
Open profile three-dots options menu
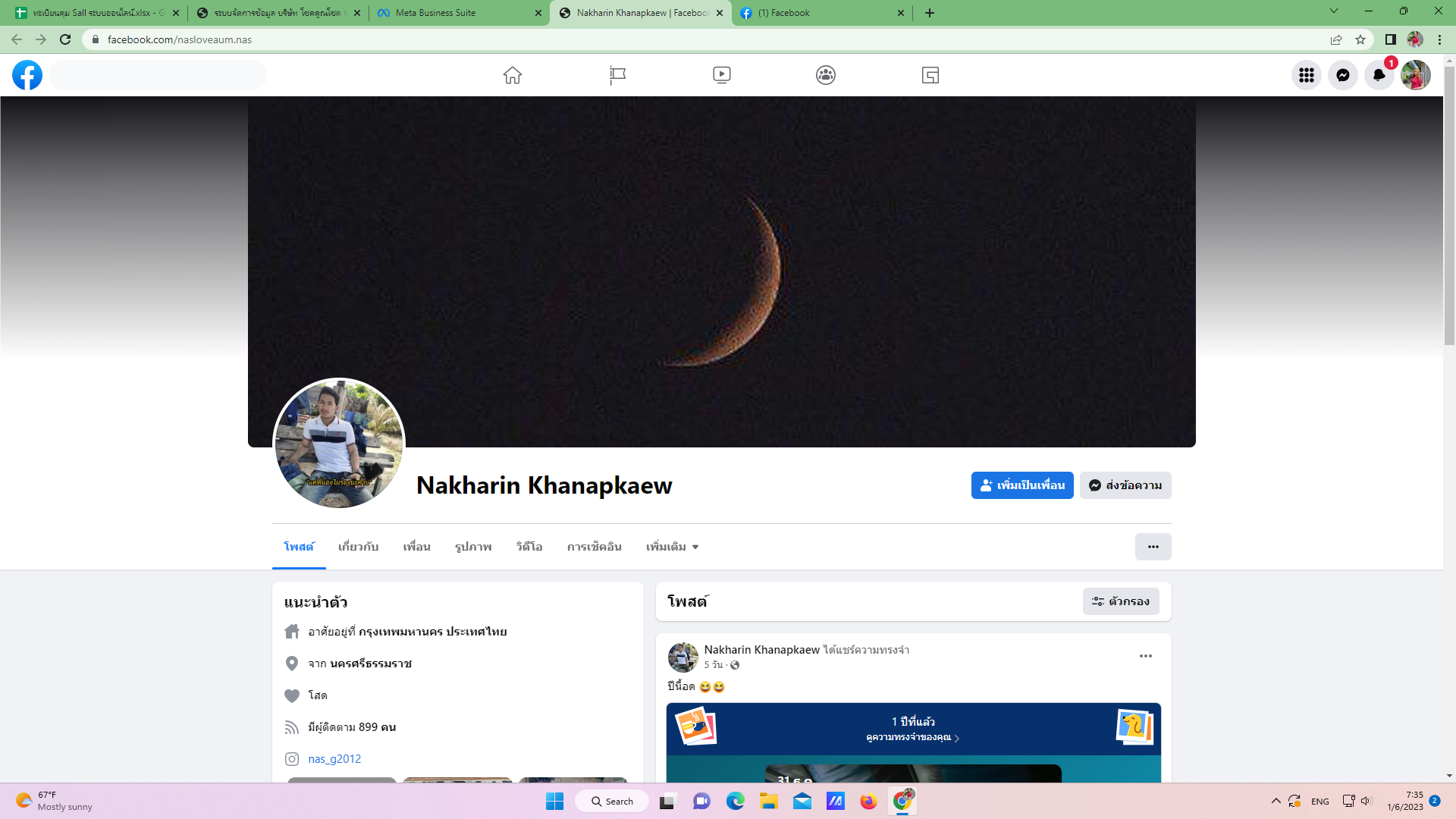click(x=1153, y=547)
